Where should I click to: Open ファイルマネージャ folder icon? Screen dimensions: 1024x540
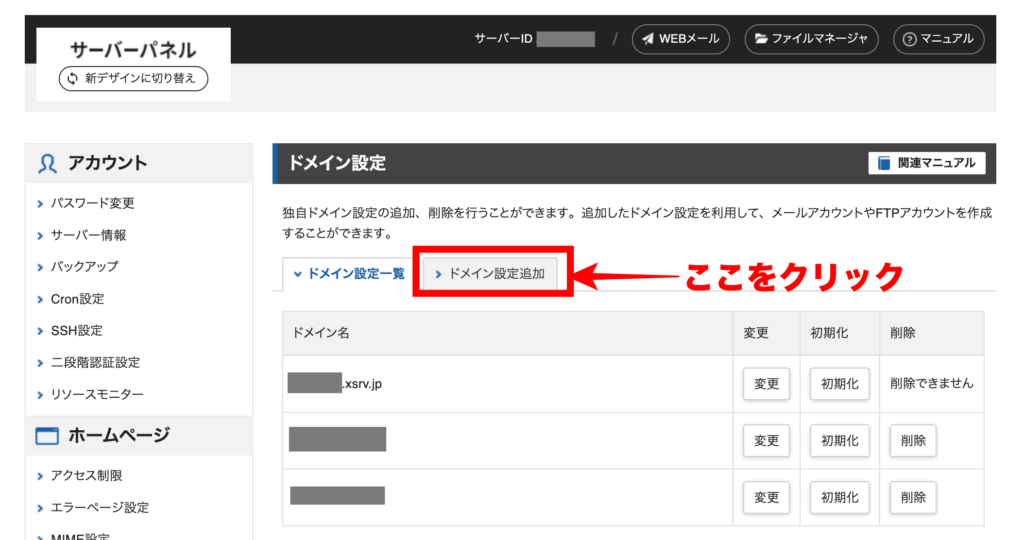tap(762, 39)
